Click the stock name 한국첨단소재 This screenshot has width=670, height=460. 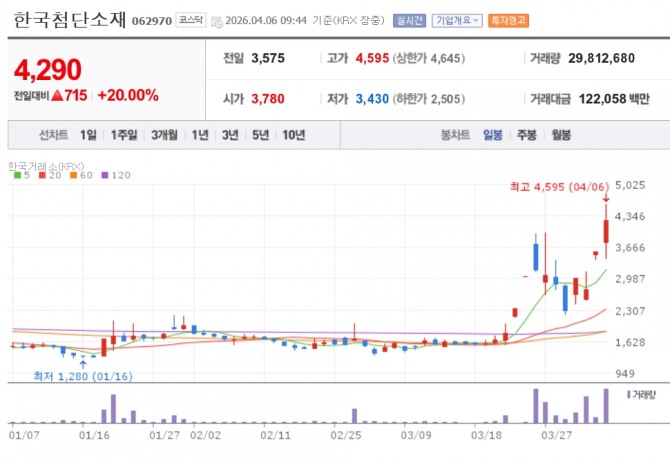[70, 20]
